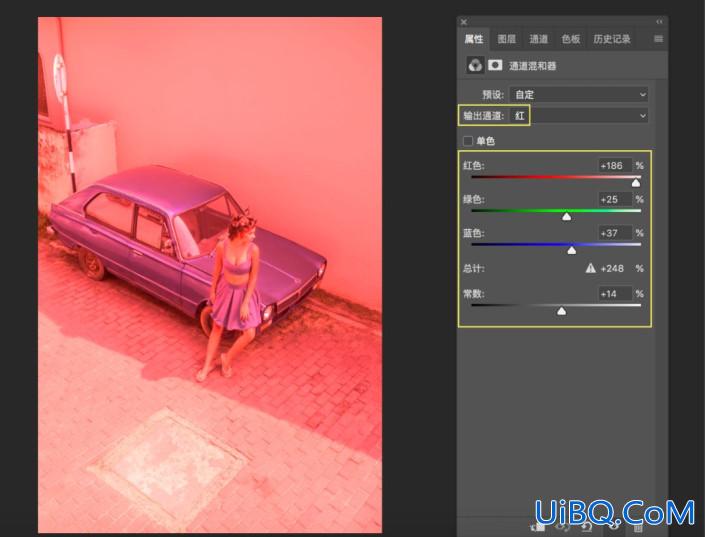Click the 绿色 value field showing +25

click(615, 199)
